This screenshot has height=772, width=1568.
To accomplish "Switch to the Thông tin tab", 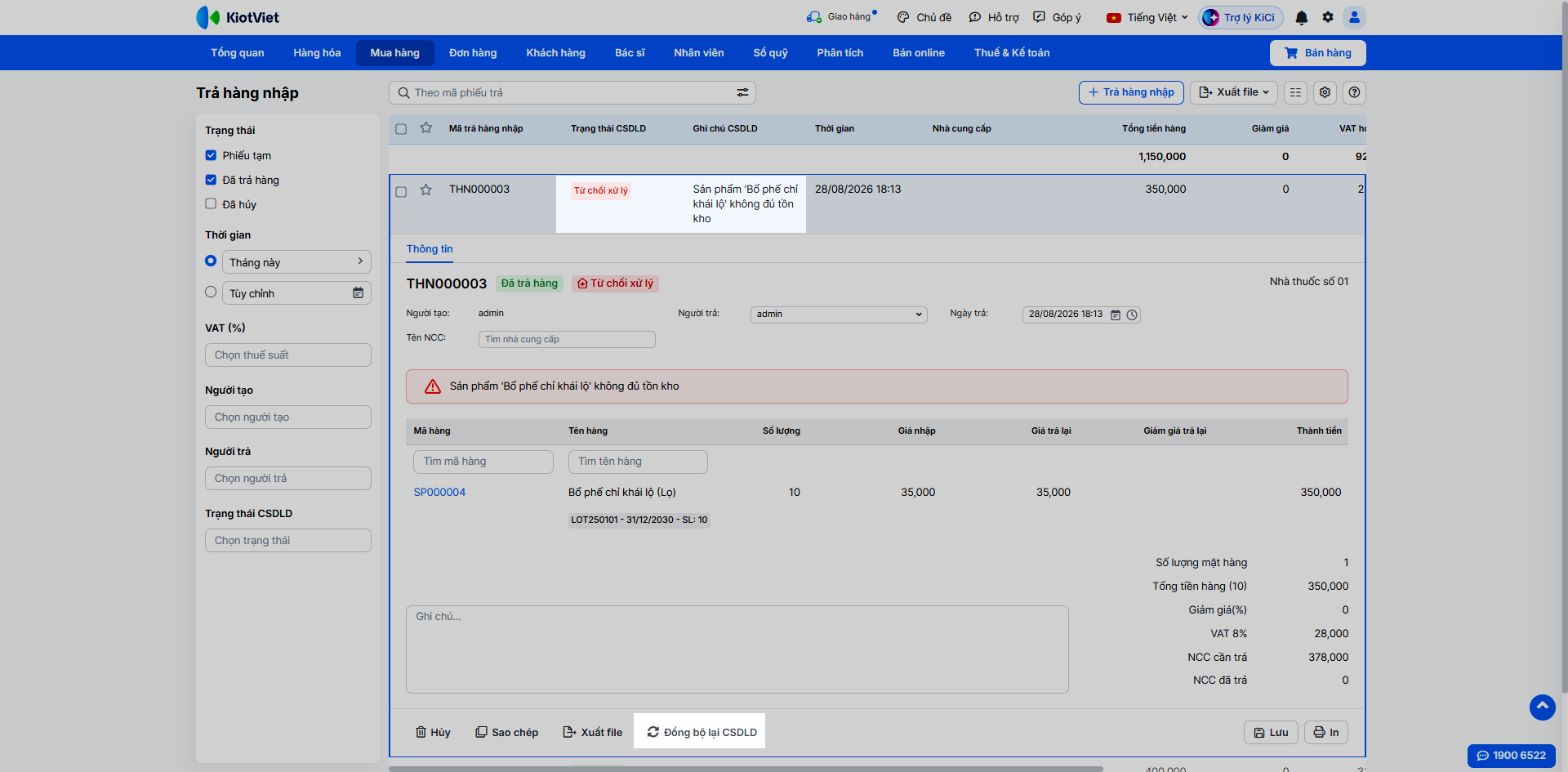I will pos(430,249).
